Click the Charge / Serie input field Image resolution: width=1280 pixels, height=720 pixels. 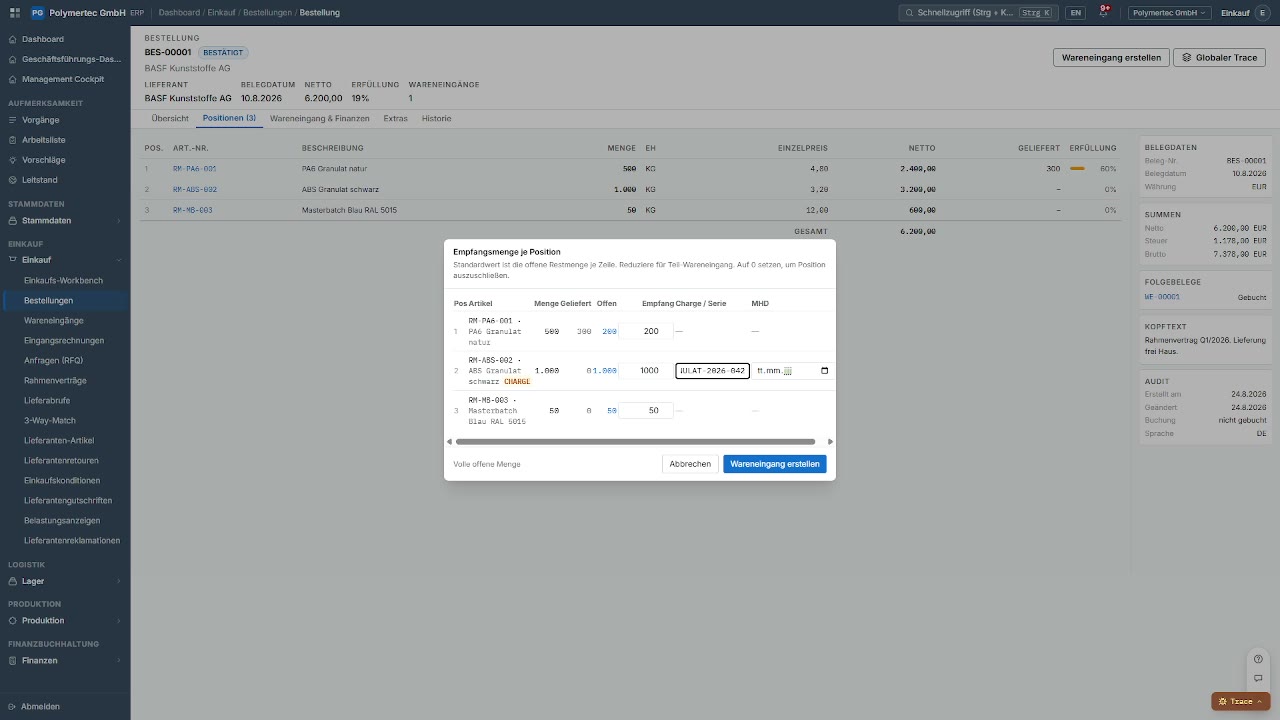click(x=712, y=371)
